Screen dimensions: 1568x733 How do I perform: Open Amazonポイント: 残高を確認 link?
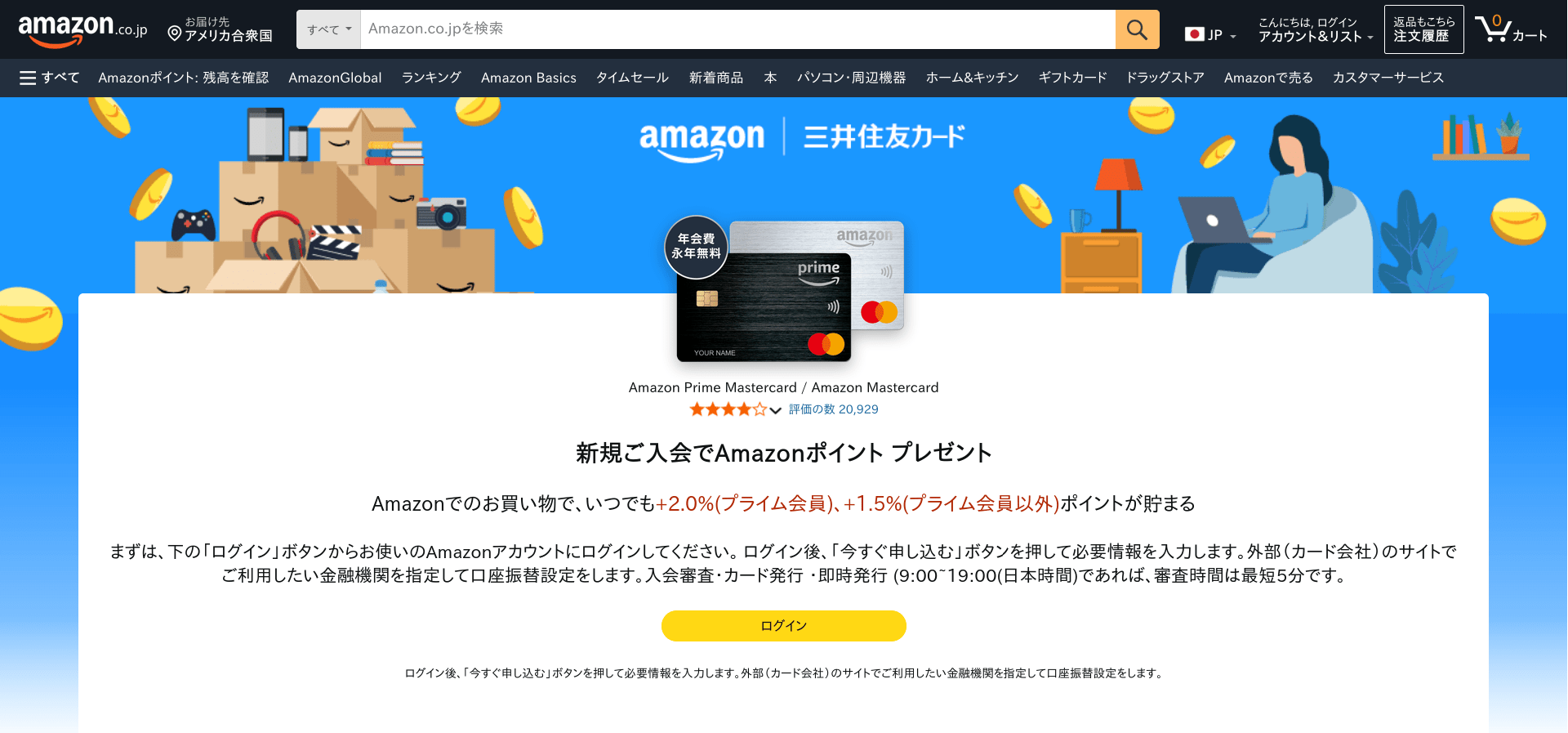184,78
